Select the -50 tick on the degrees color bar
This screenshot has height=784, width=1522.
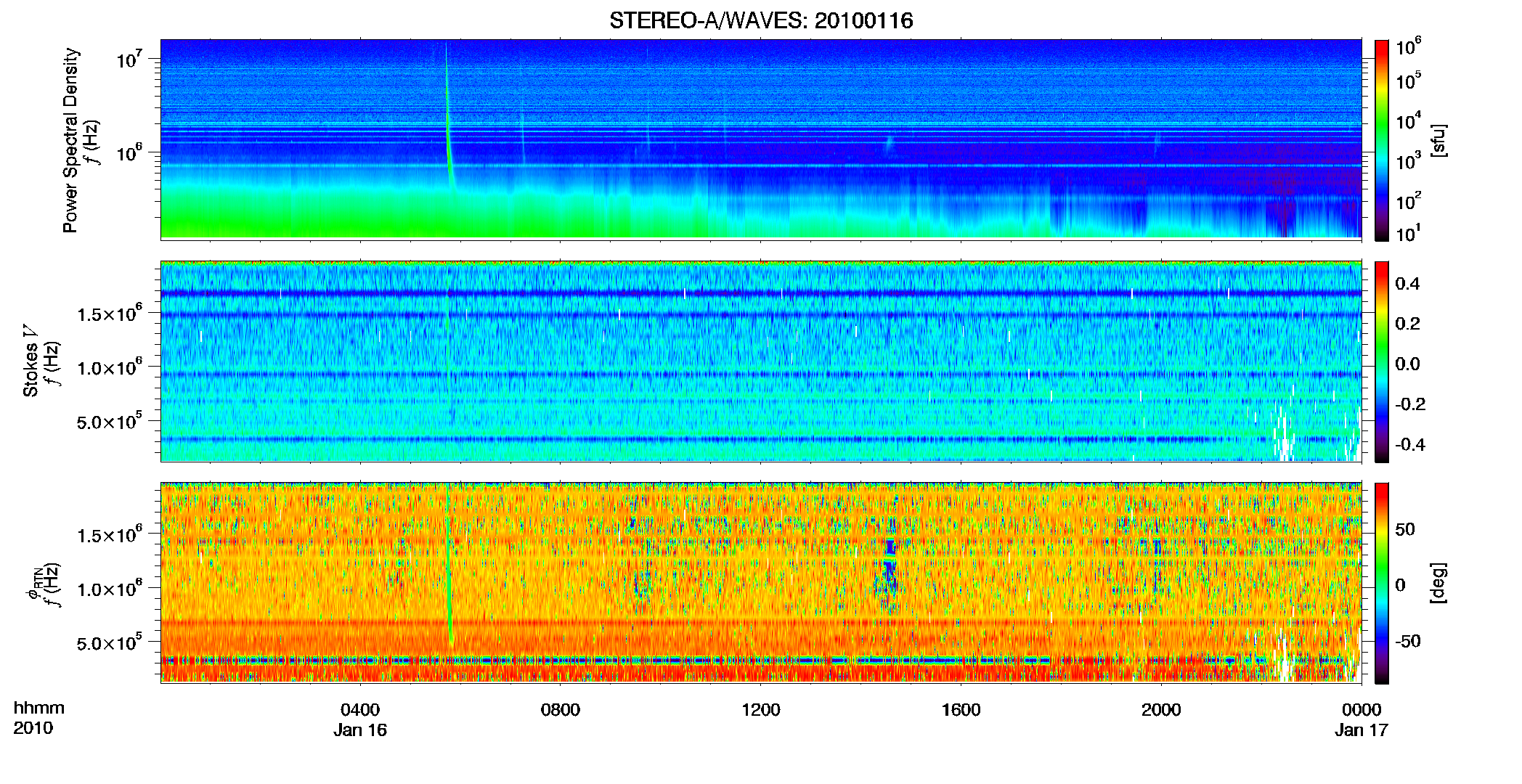pos(1407,642)
